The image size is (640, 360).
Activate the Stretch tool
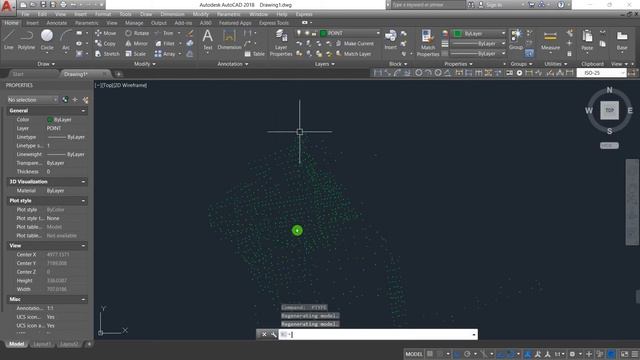[x=107, y=53]
